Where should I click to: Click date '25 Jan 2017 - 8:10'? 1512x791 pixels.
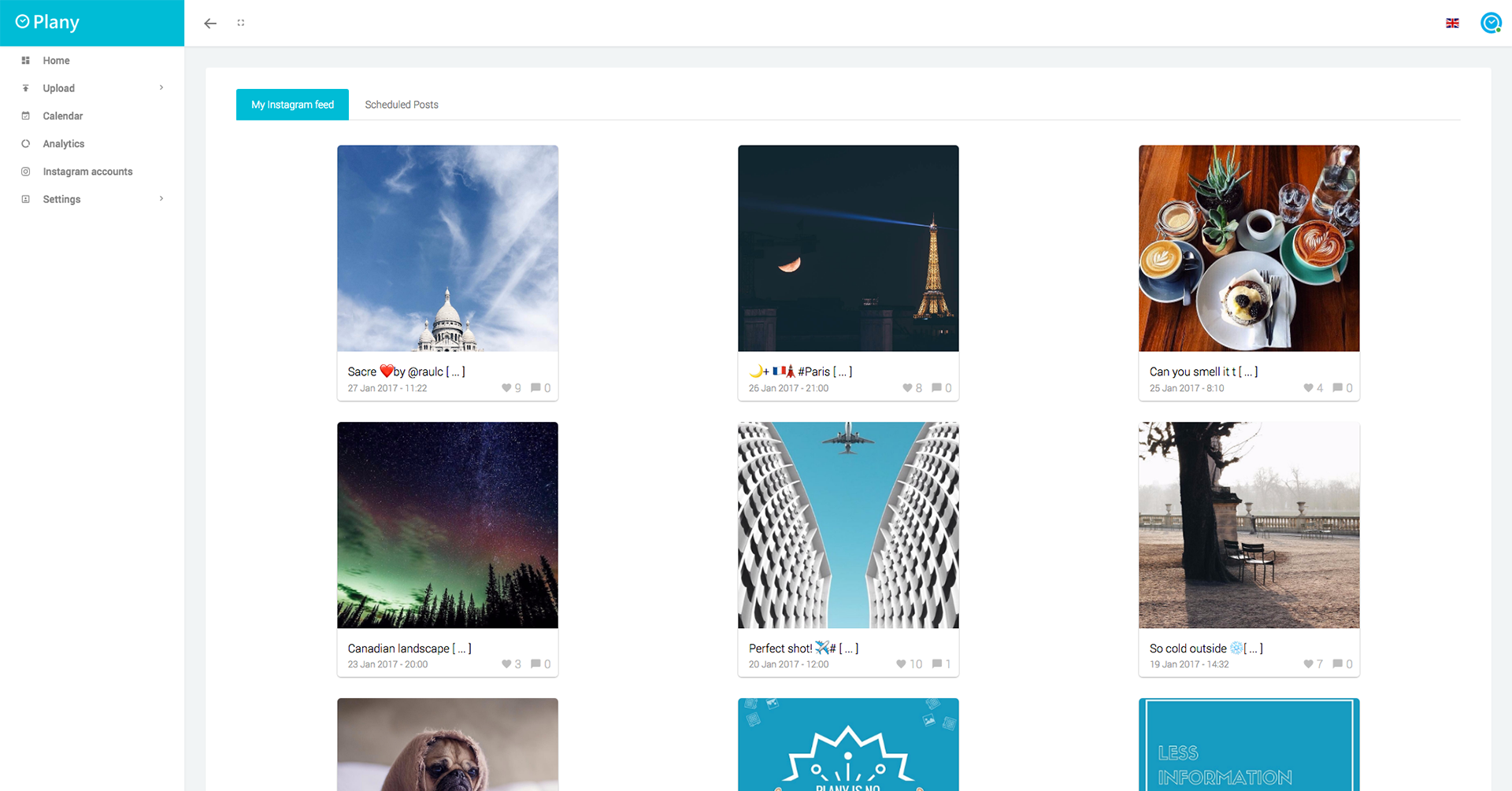1187,388
